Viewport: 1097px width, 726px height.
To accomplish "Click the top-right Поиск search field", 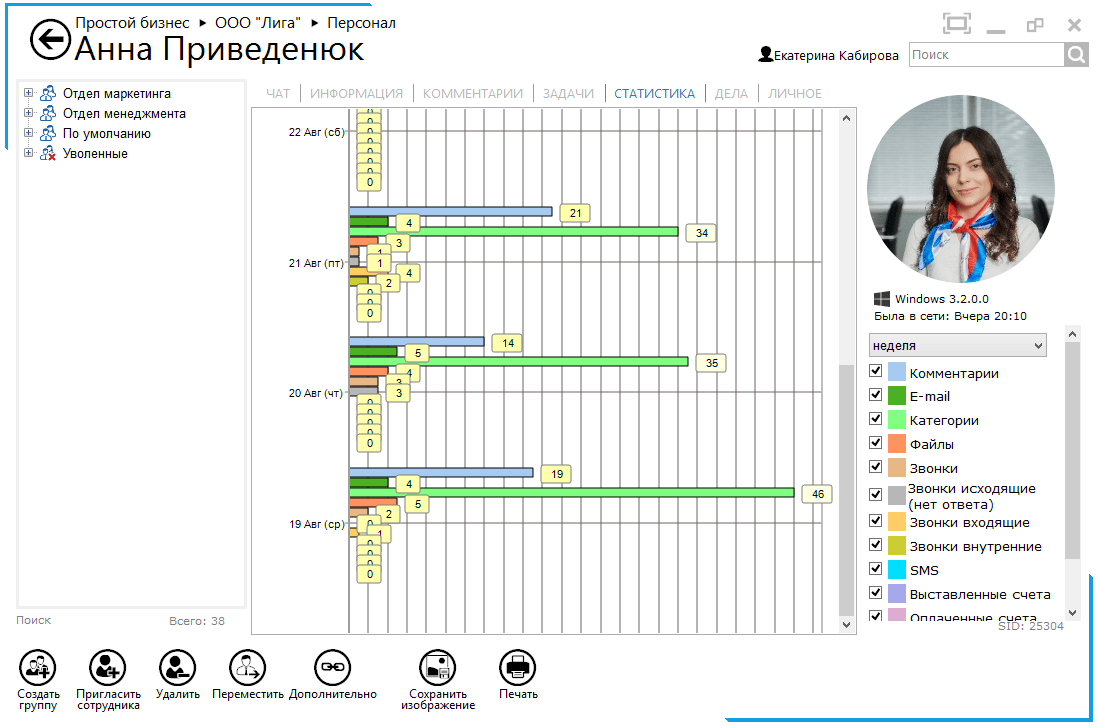I will [985, 55].
